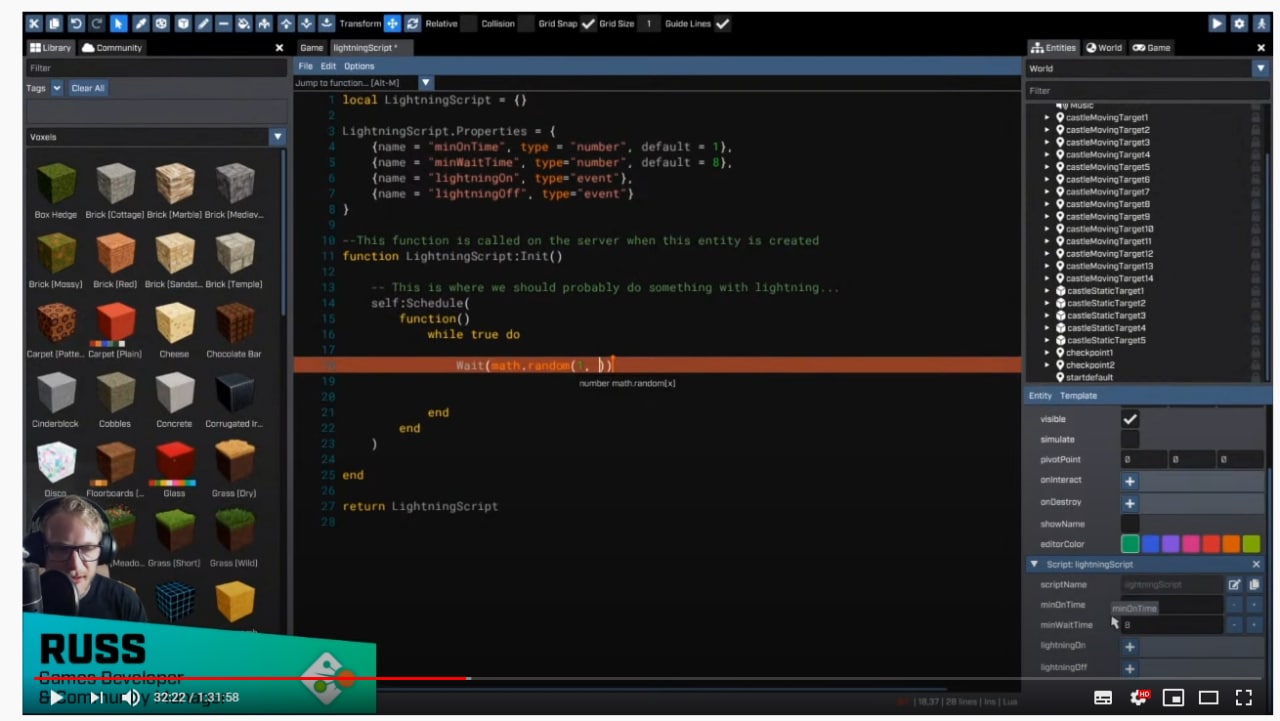
Task: Open the Tags dropdown
Action: click(x=57, y=88)
